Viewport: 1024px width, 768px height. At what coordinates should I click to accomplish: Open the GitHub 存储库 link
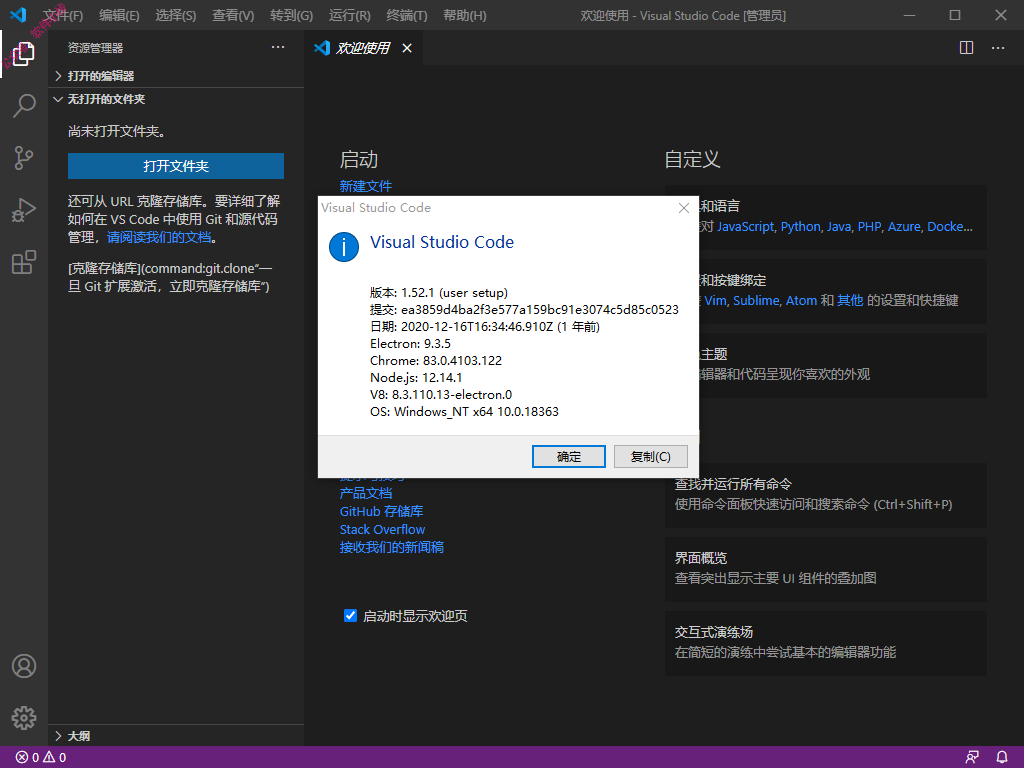point(381,511)
